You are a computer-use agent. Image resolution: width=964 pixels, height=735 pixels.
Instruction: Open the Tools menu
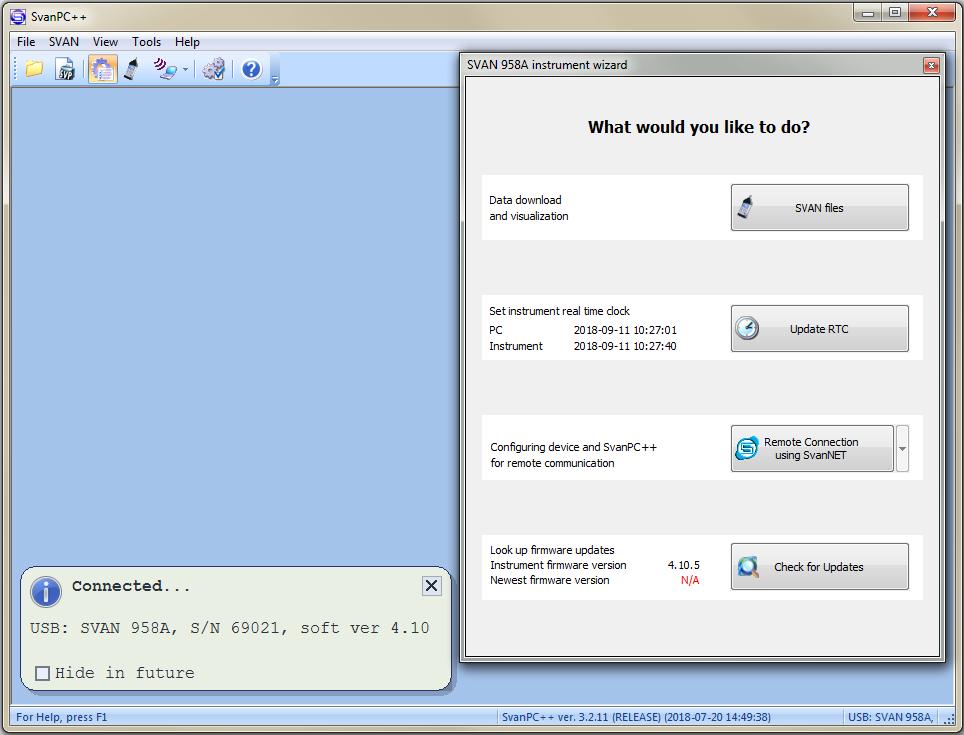click(x=146, y=42)
